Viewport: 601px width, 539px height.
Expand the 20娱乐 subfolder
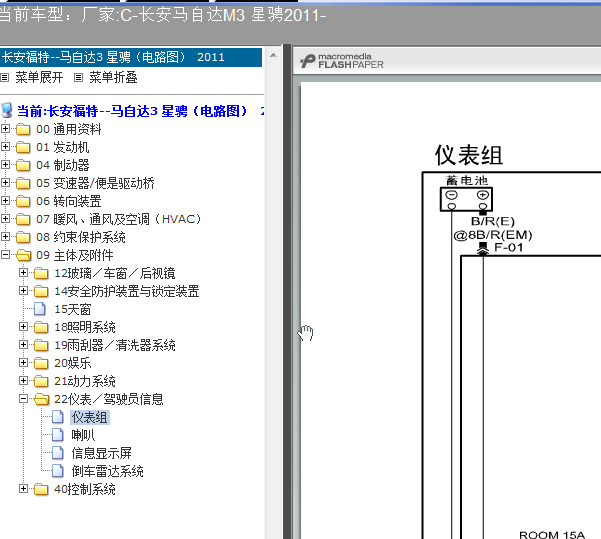[x=23, y=363]
